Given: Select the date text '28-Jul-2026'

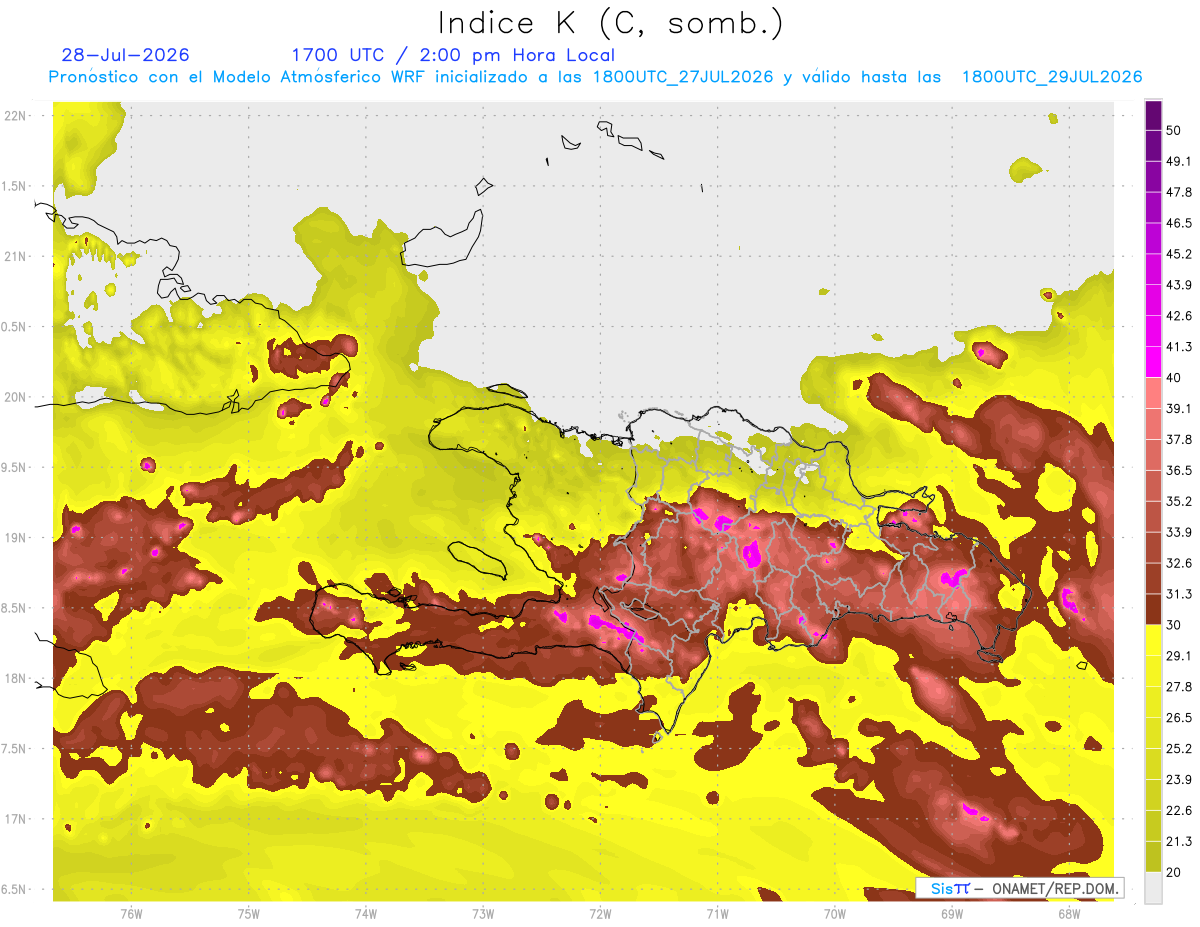Looking at the screenshot, I should [x=126, y=55].
